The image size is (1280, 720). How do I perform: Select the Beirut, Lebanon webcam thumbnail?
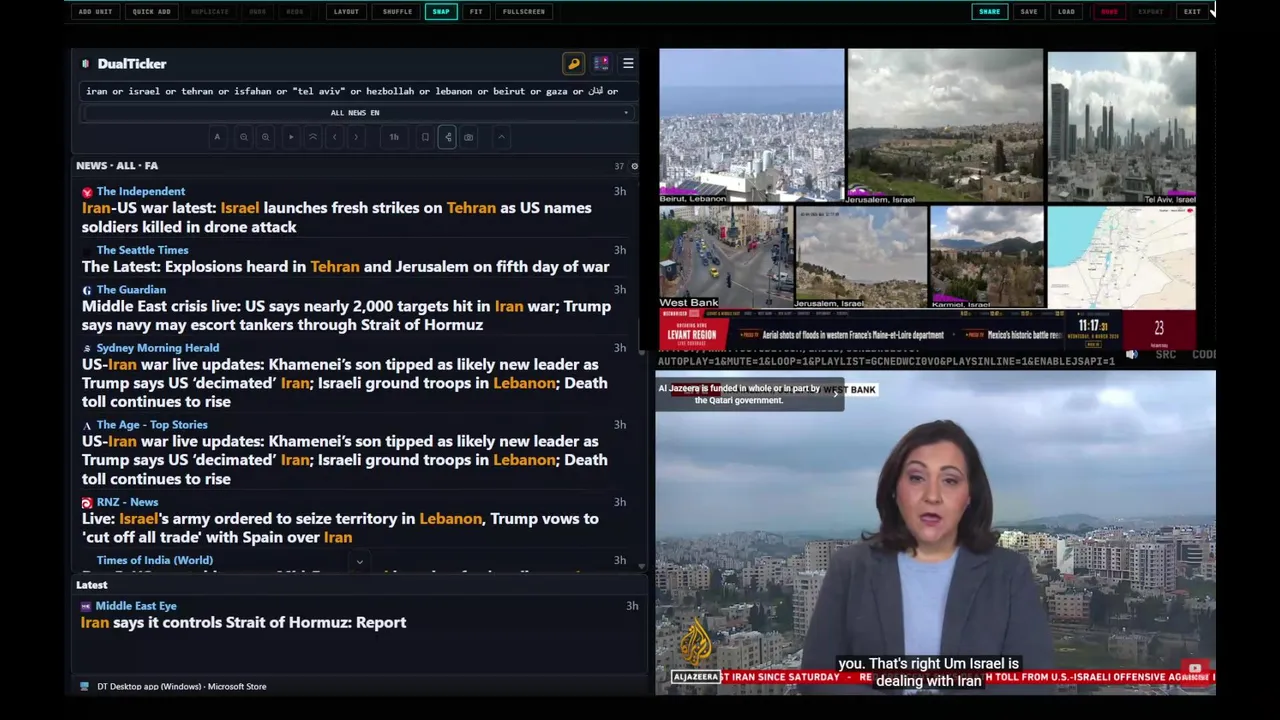(752, 126)
